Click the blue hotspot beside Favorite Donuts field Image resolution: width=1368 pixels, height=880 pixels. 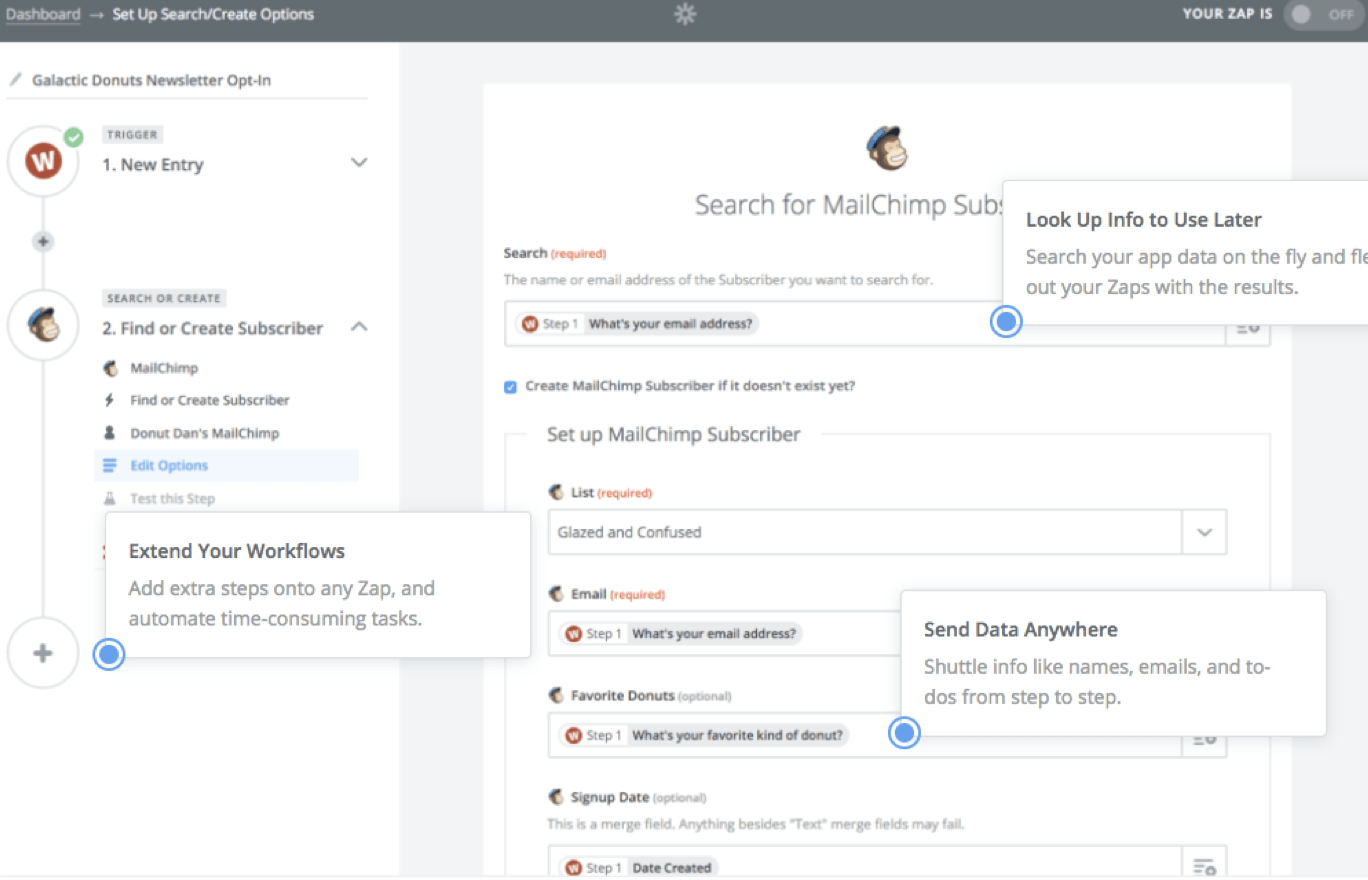click(x=904, y=734)
